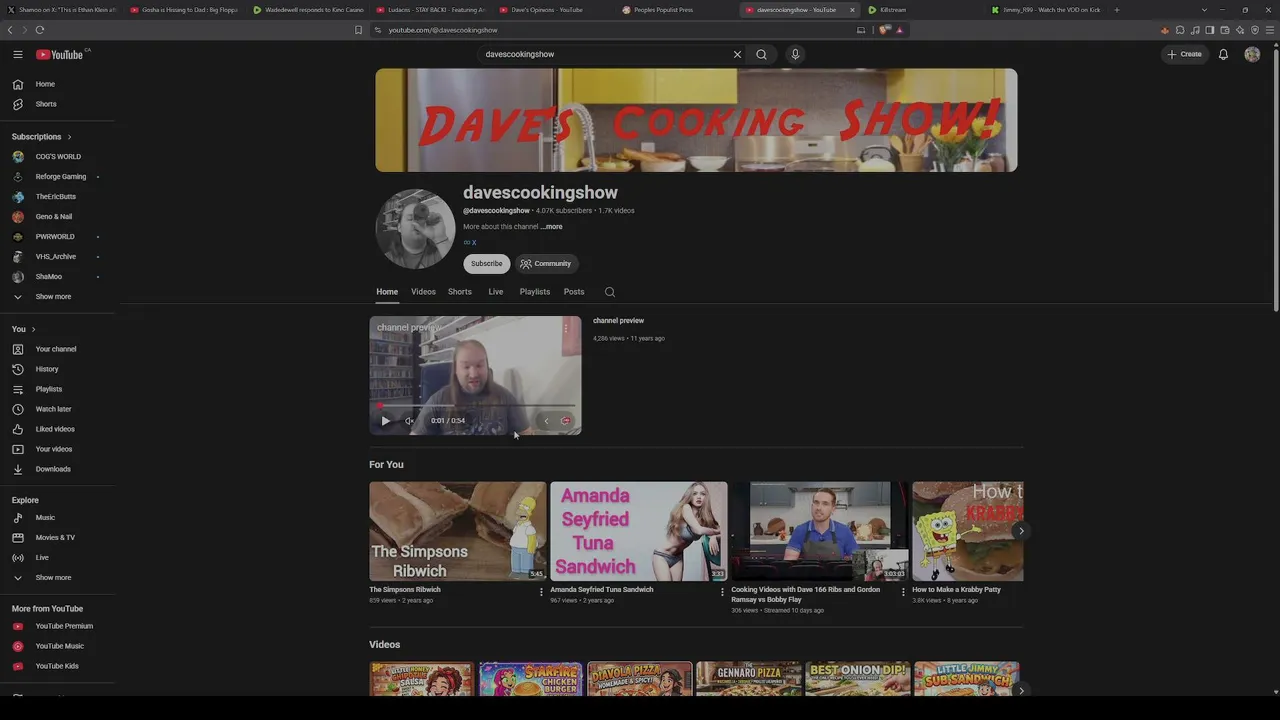Screen dimensions: 1280x720
Task: Open options menu for Amanda Seyfried Tuna Sandwich
Action: (x=722, y=592)
